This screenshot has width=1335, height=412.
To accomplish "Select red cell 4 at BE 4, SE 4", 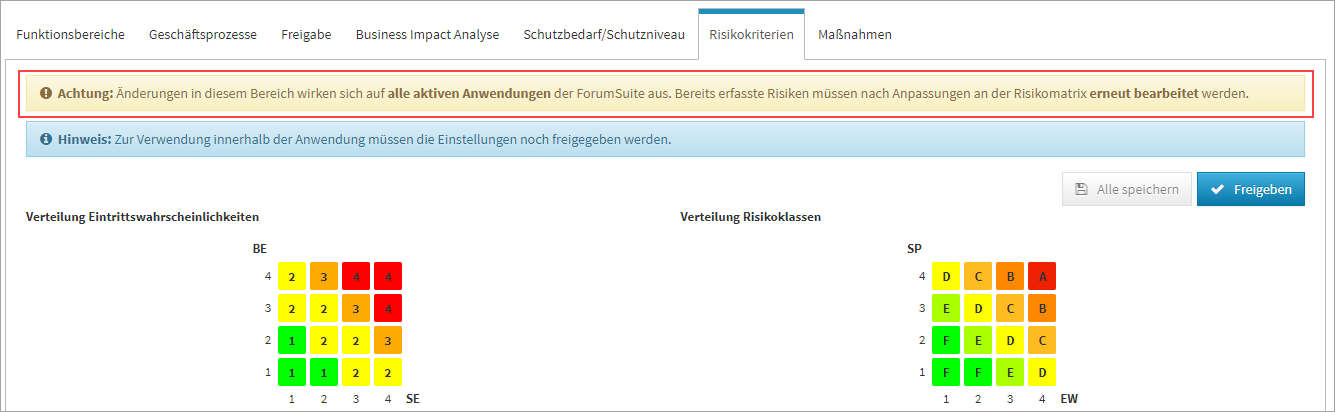I will [388, 276].
